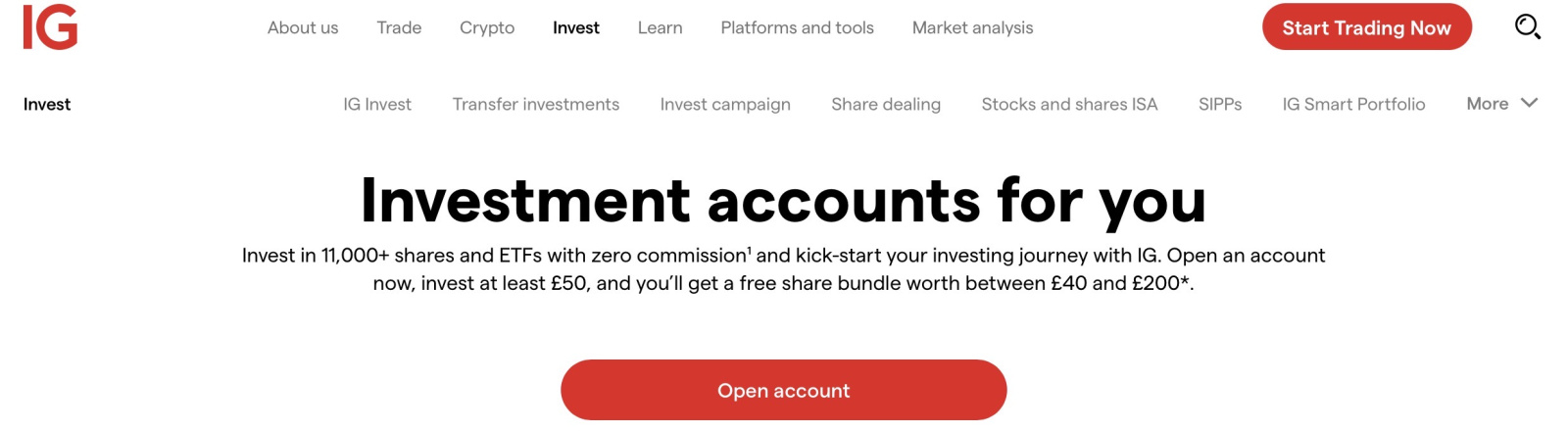Open the IG Invest sub-navigation link
The width and height of the screenshot is (1568, 431).
(377, 104)
